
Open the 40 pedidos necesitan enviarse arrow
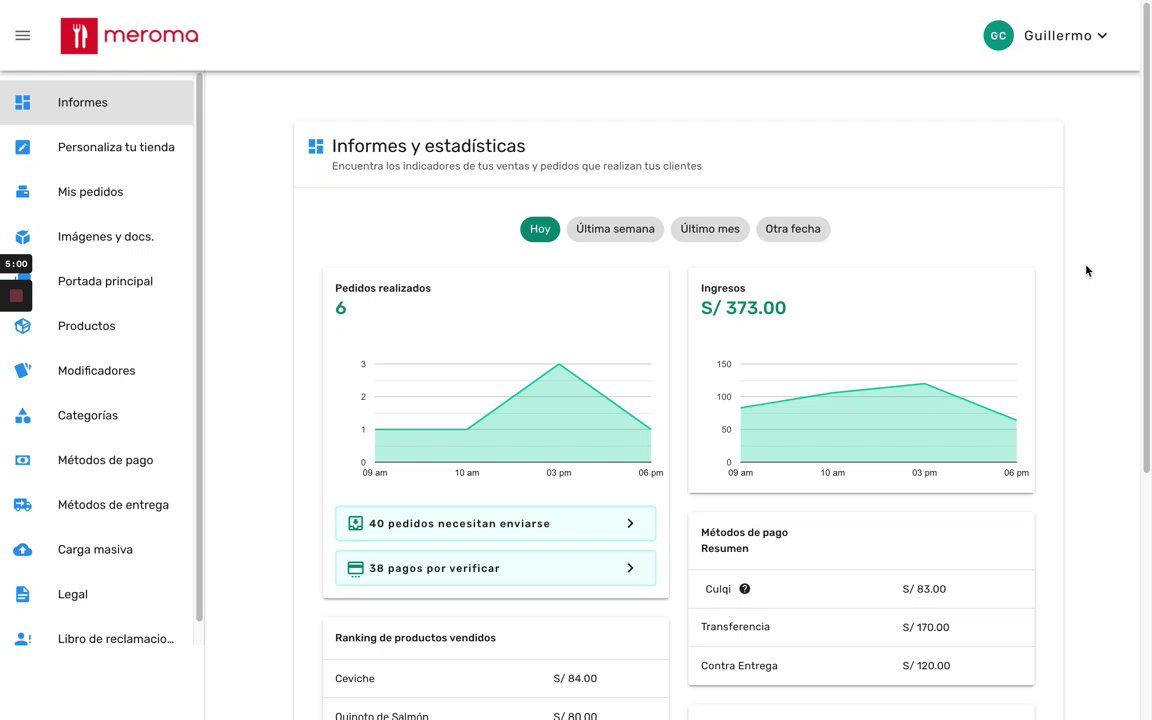click(x=630, y=523)
